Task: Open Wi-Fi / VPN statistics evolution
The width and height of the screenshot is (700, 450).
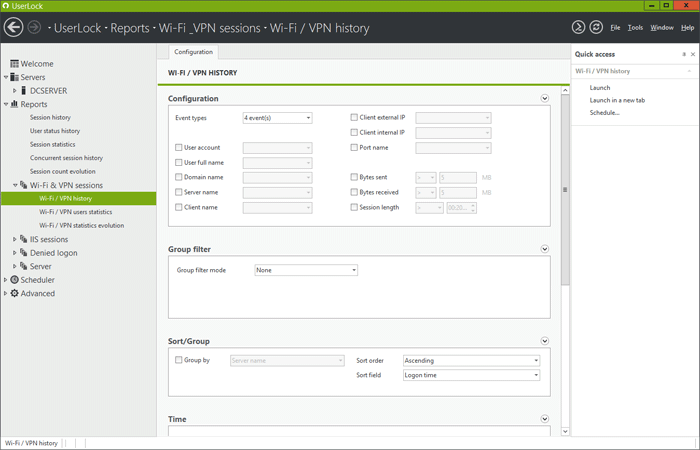Action: (82, 225)
